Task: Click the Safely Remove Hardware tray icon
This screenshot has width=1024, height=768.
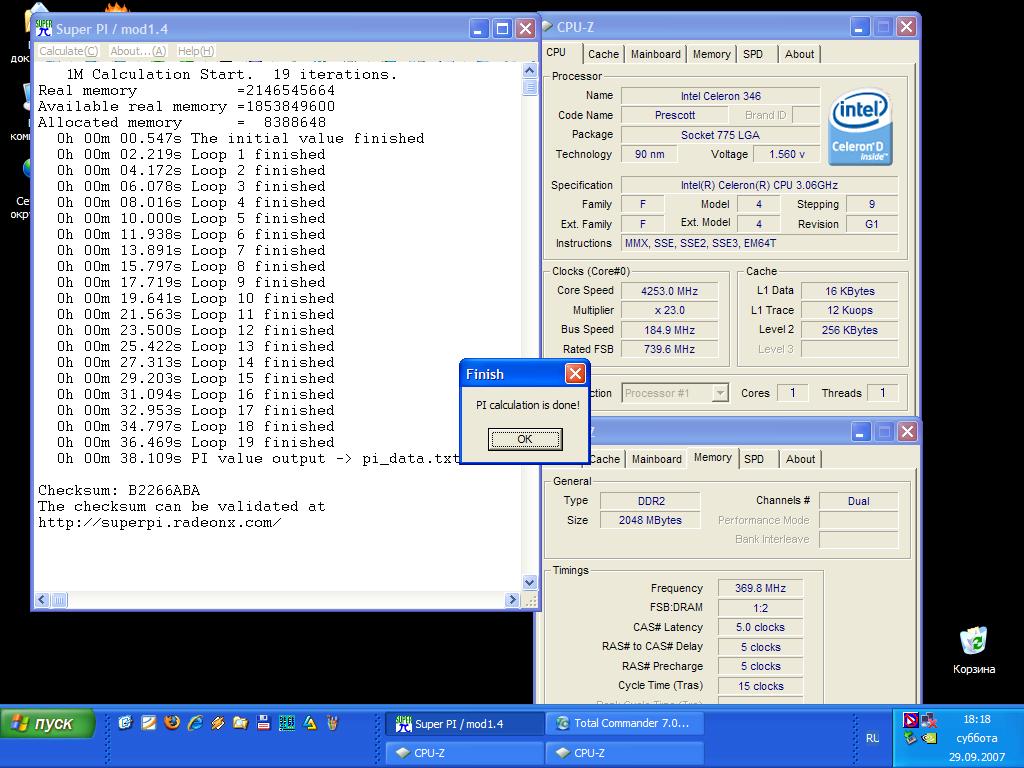Action: click(910, 739)
